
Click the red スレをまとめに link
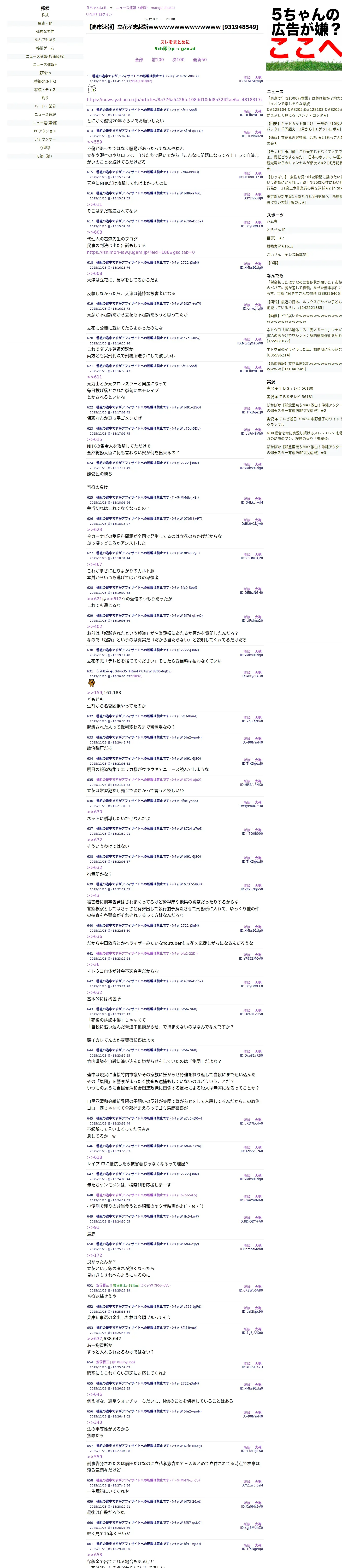175,42
